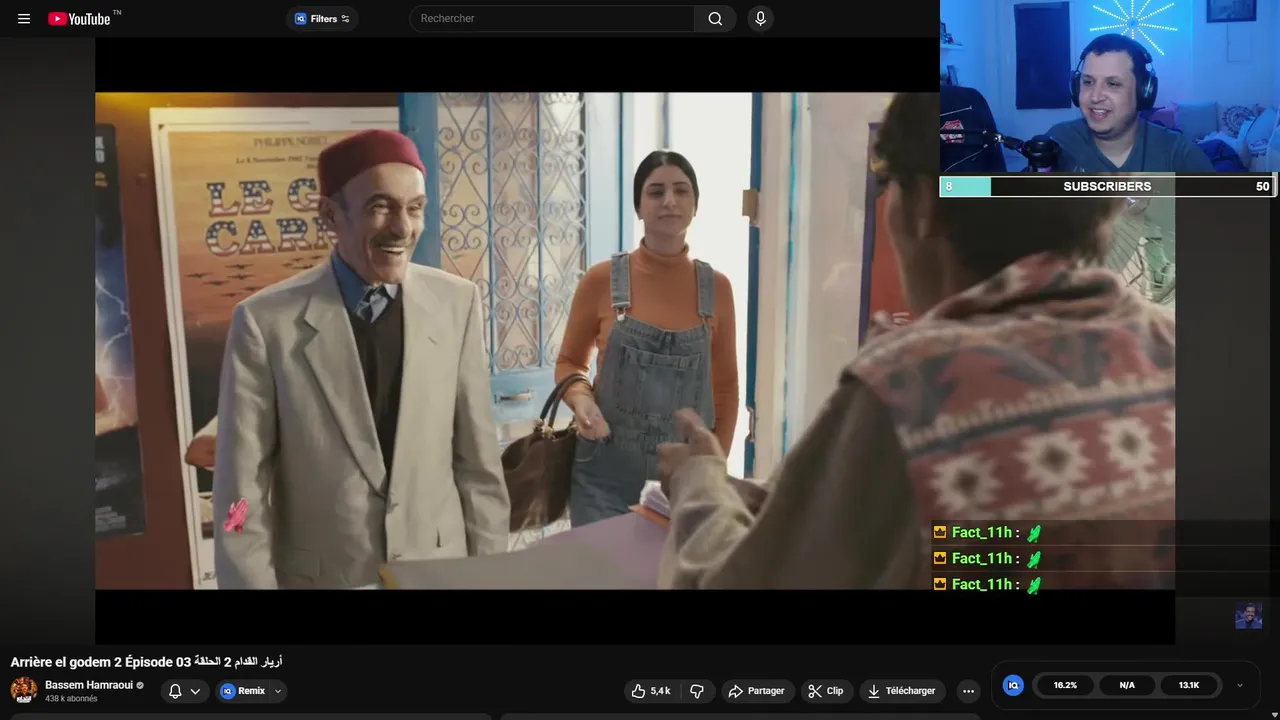Click the small channel avatar below the chat overlay
1280x720 pixels.
click(1248, 615)
